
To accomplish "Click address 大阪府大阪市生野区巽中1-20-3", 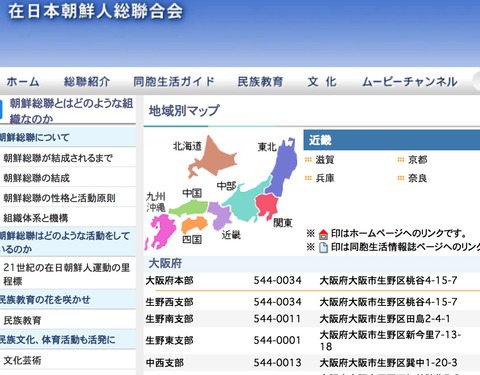I will 388,363.
